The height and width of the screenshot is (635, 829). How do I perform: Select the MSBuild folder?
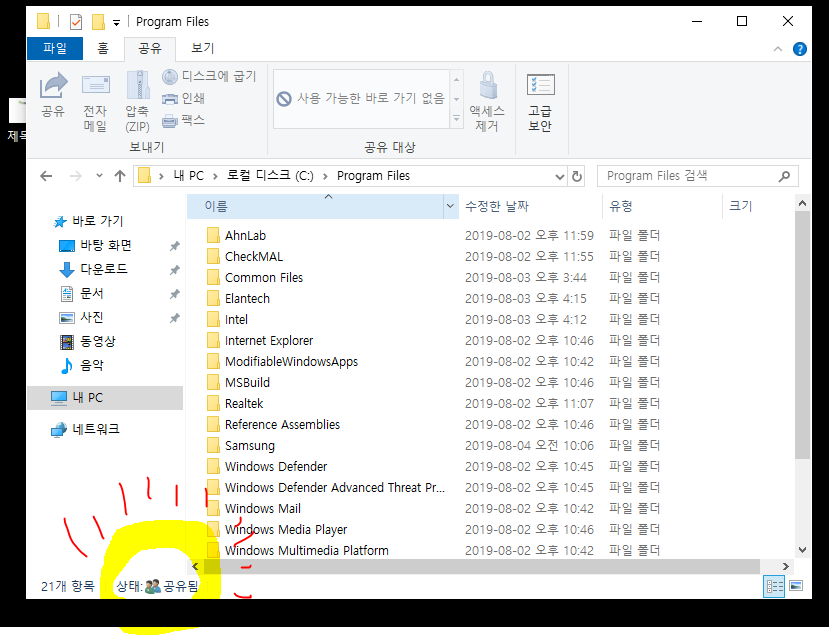(247, 382)
